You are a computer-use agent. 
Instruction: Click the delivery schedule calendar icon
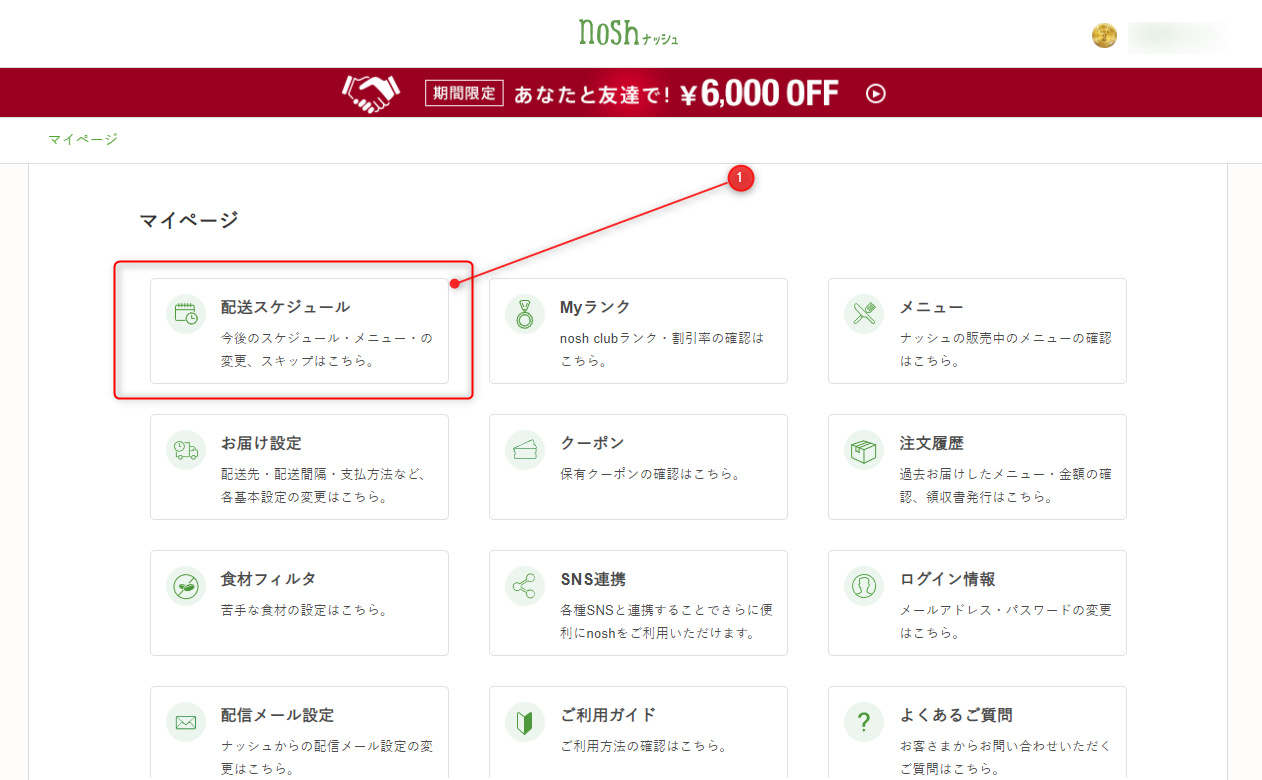click(x=186, y=314)
